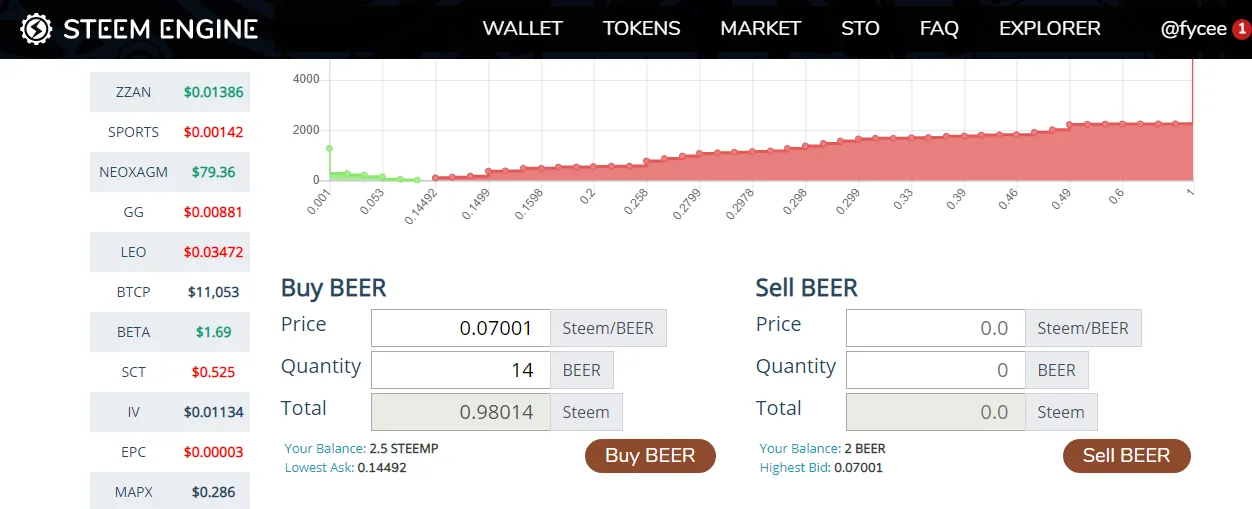Select the BTCP token row

click(x=170, y=292)
